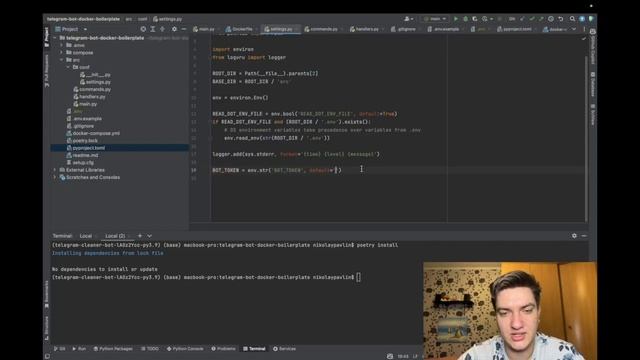Open terminal panel settings gear

[x=574, y=236]
